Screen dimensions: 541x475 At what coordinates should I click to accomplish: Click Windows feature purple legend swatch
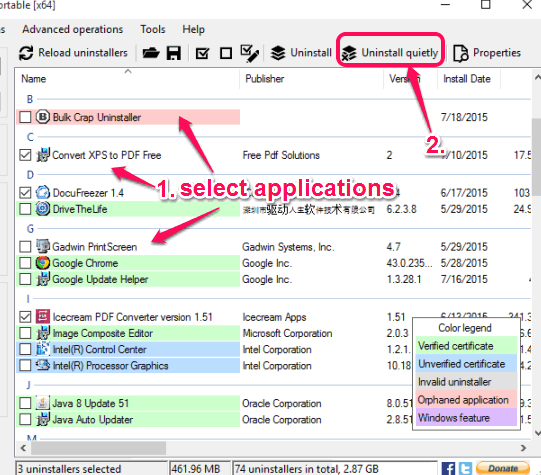point(466,417)
